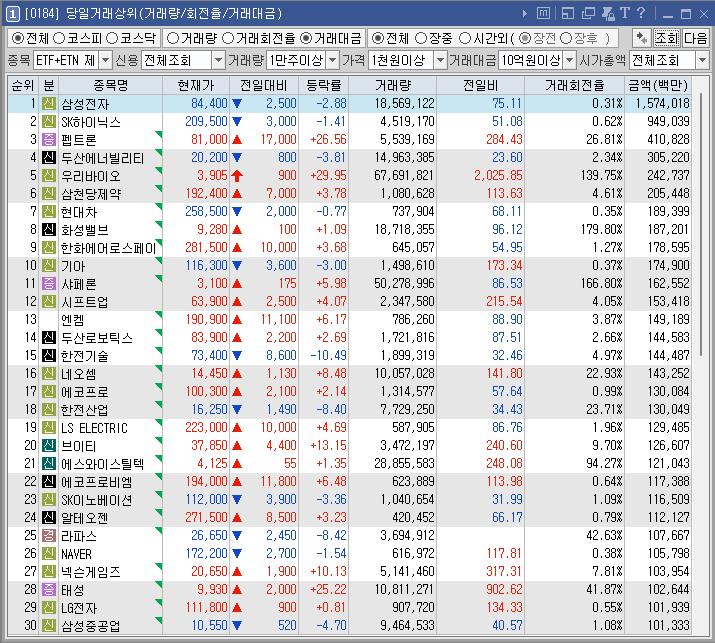The image size is (715, 643).
Task: Click the black badge beside 한전기술
Action: (49, 356)
